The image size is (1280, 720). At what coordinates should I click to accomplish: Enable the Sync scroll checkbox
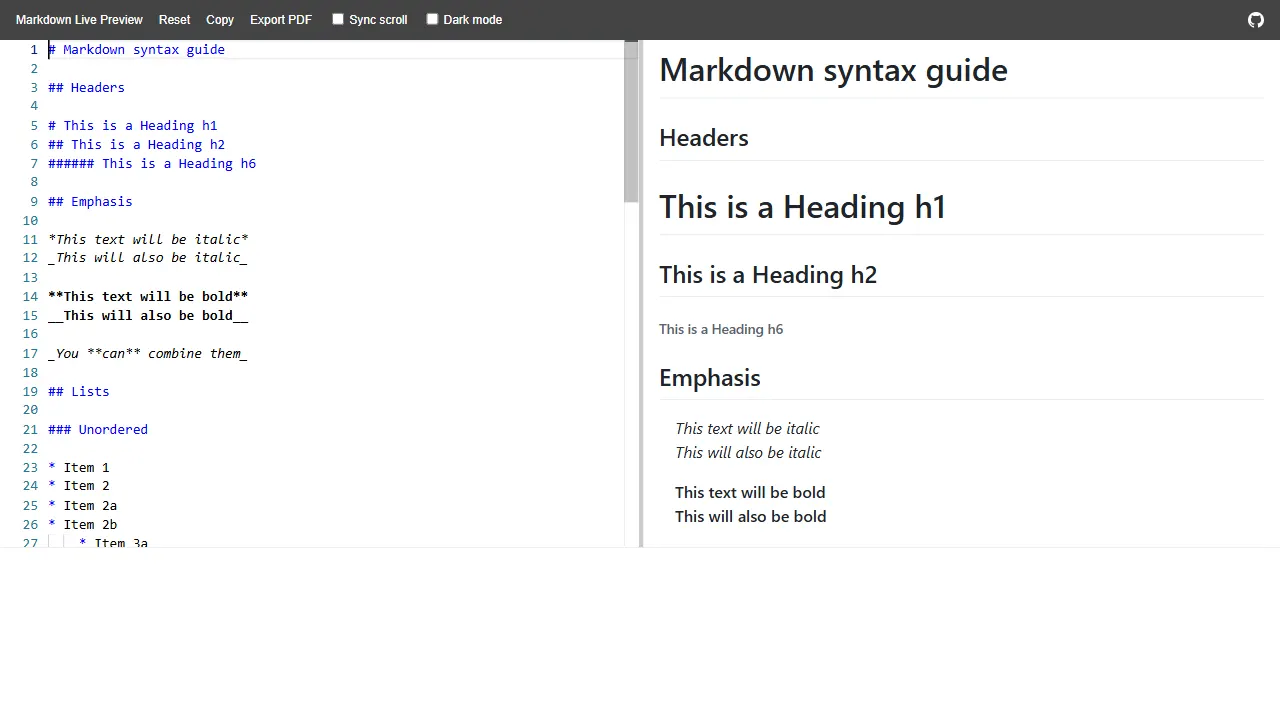pos(338,19)
